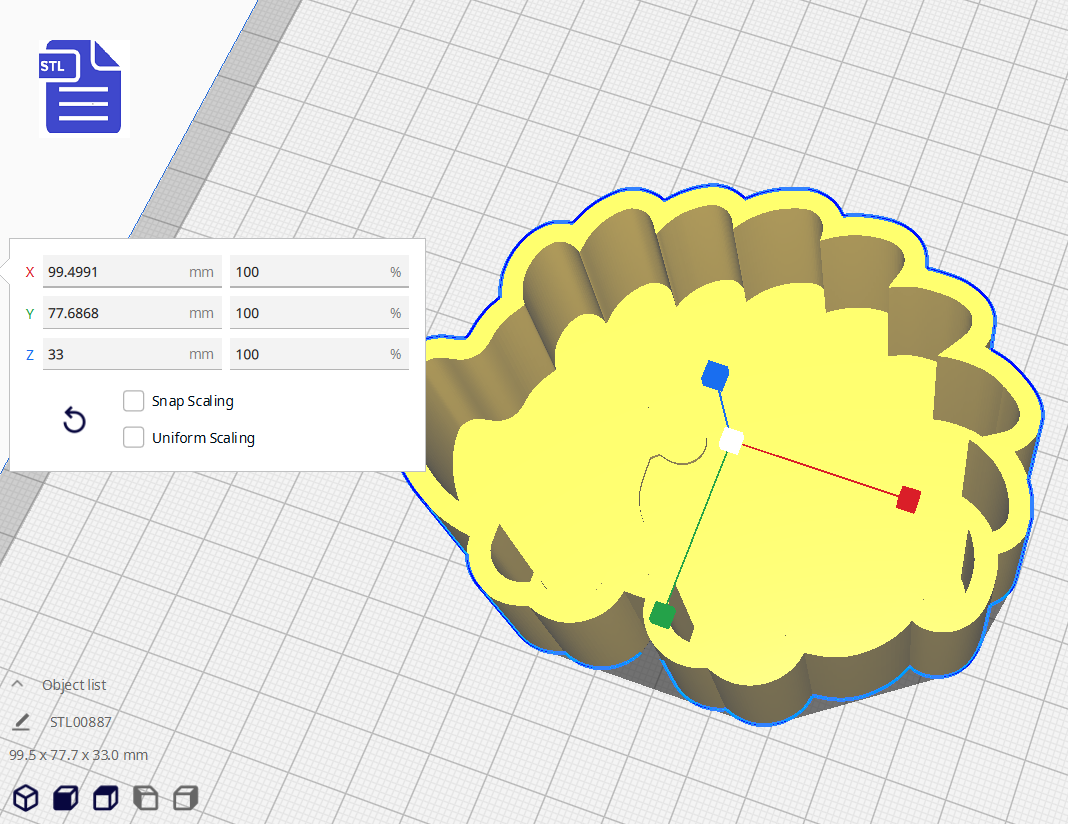Screen dimensions: 1068x824
Task: Select the right side view cube icon
Action: (x=185, y=797)
